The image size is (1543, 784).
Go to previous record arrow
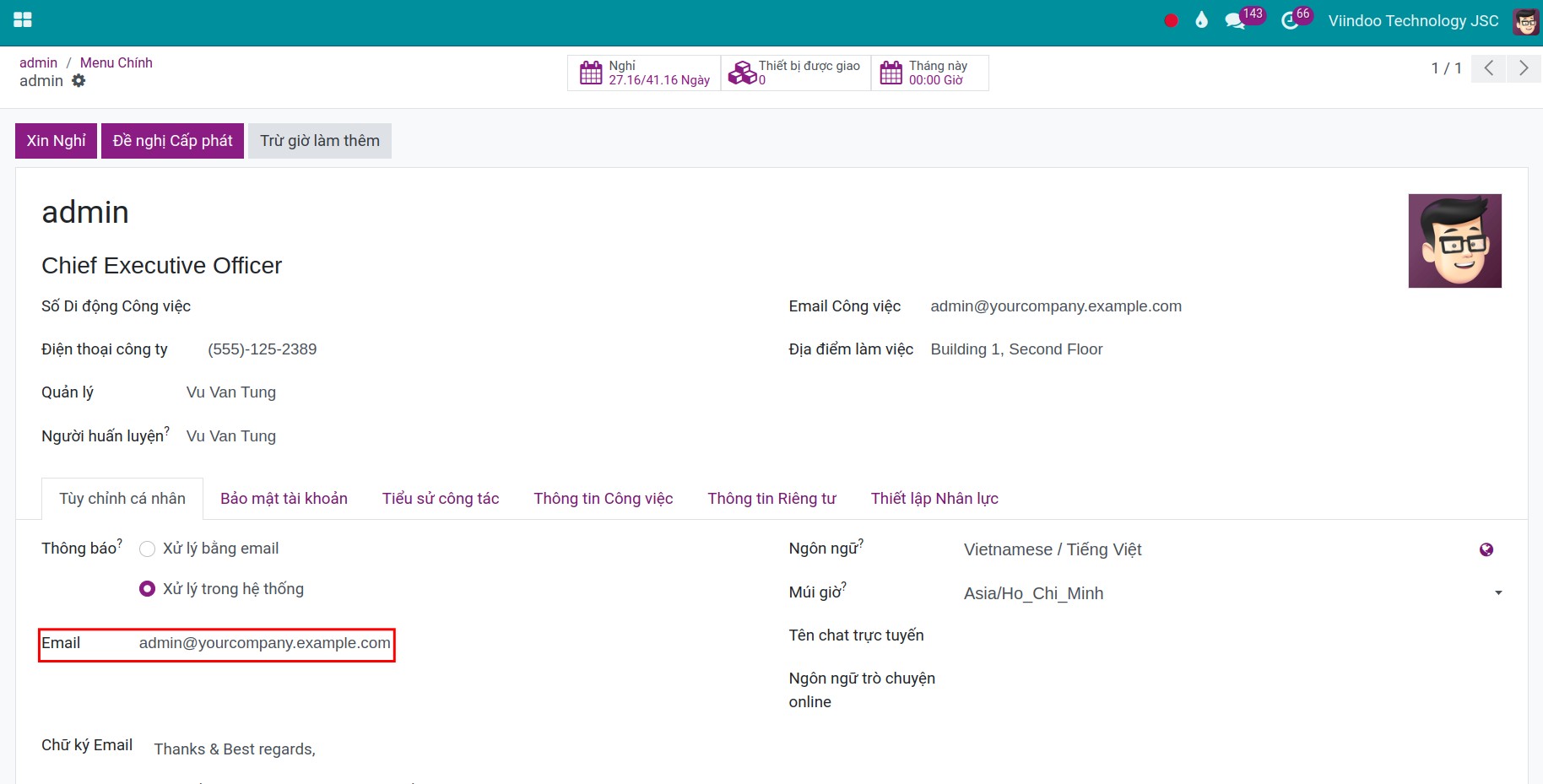click(1489, 68)
